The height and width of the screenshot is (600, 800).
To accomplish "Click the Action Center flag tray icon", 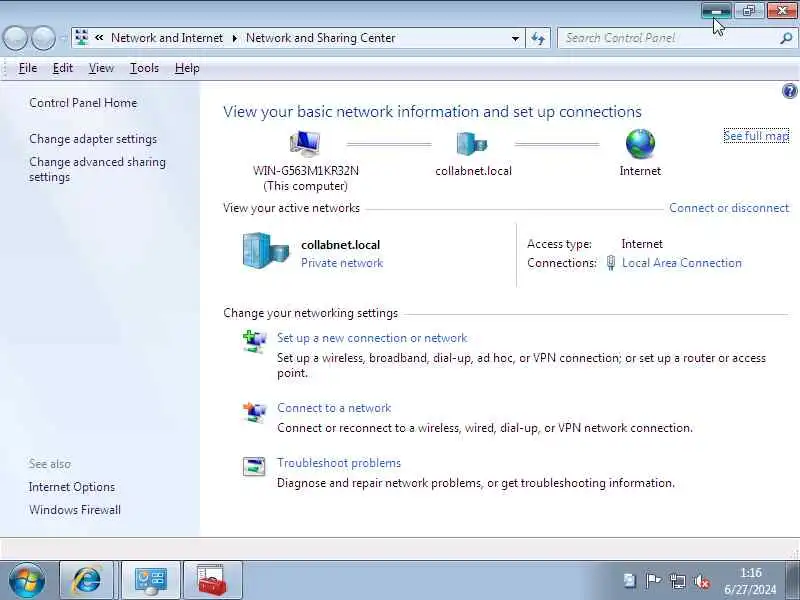I will click(x=653, y=581).
